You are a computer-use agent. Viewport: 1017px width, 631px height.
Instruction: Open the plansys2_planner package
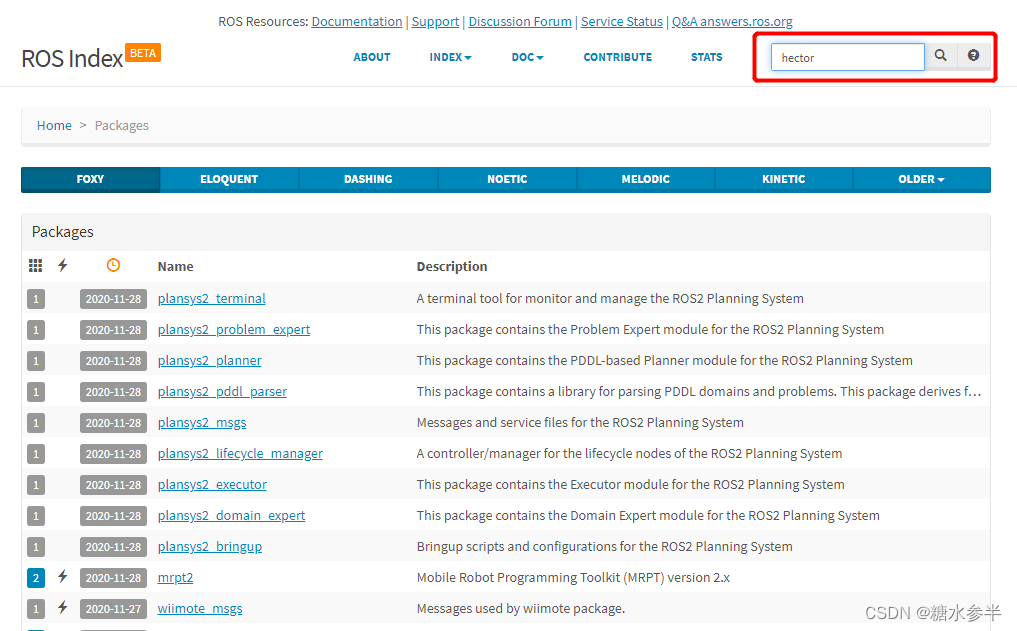point(209,361)
